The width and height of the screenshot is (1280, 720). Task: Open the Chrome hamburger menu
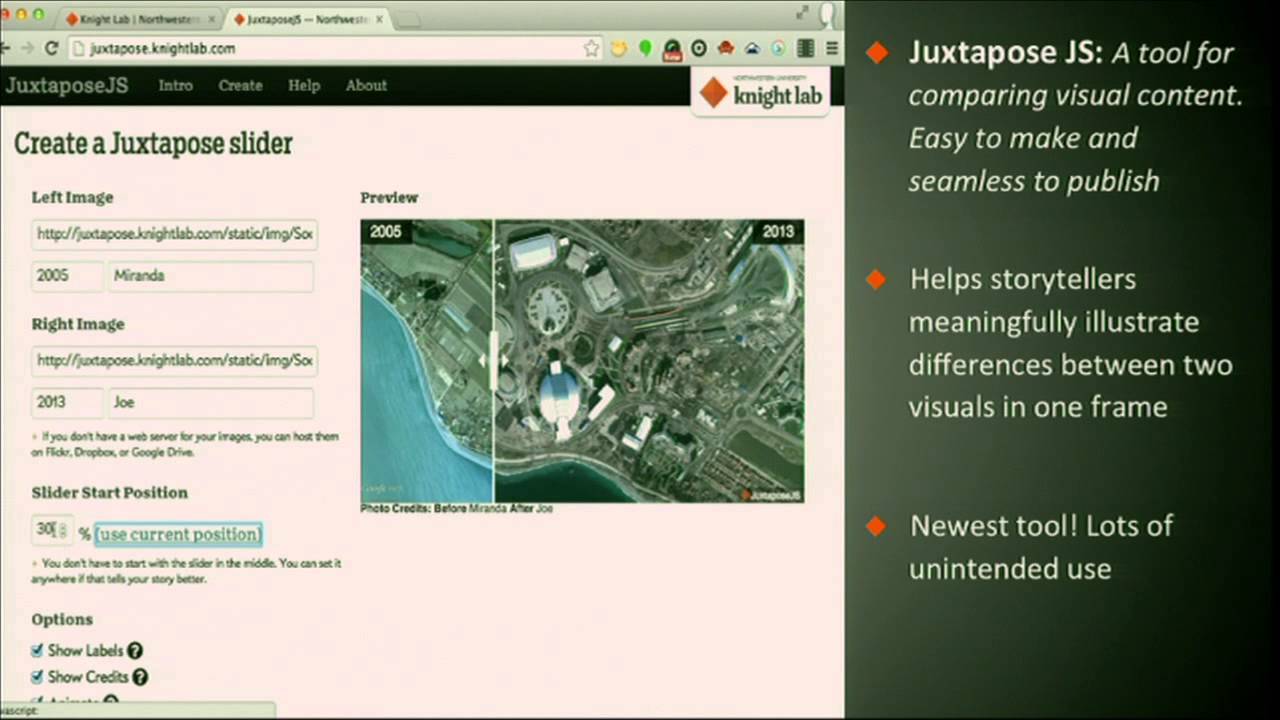point(832,48)
